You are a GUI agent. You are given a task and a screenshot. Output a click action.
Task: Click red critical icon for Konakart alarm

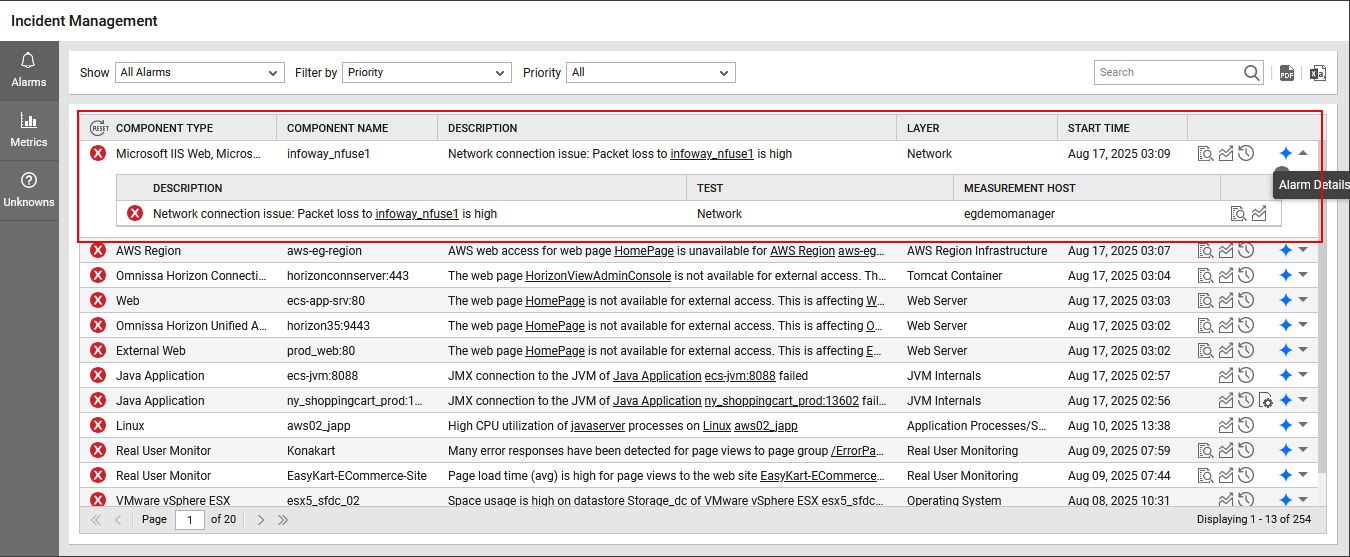(x=98, y=451)
